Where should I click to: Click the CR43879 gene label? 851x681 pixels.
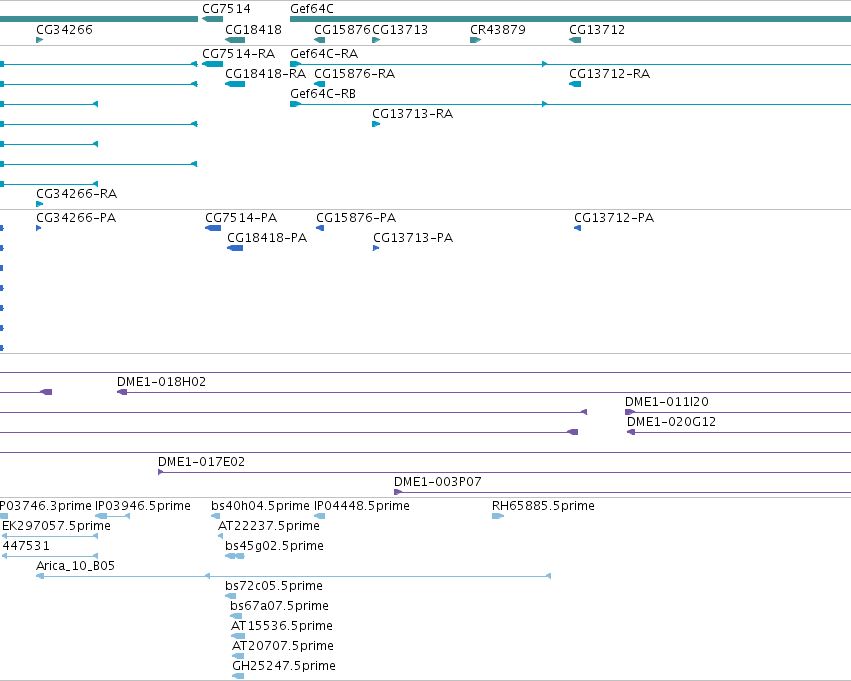(498, 29)
